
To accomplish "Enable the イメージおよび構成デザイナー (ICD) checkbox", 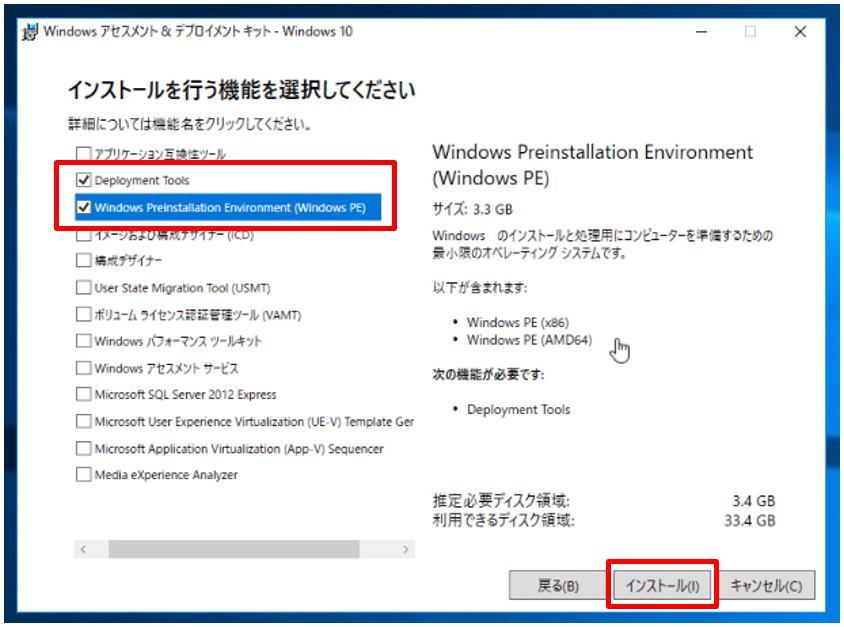I will 83,235.
